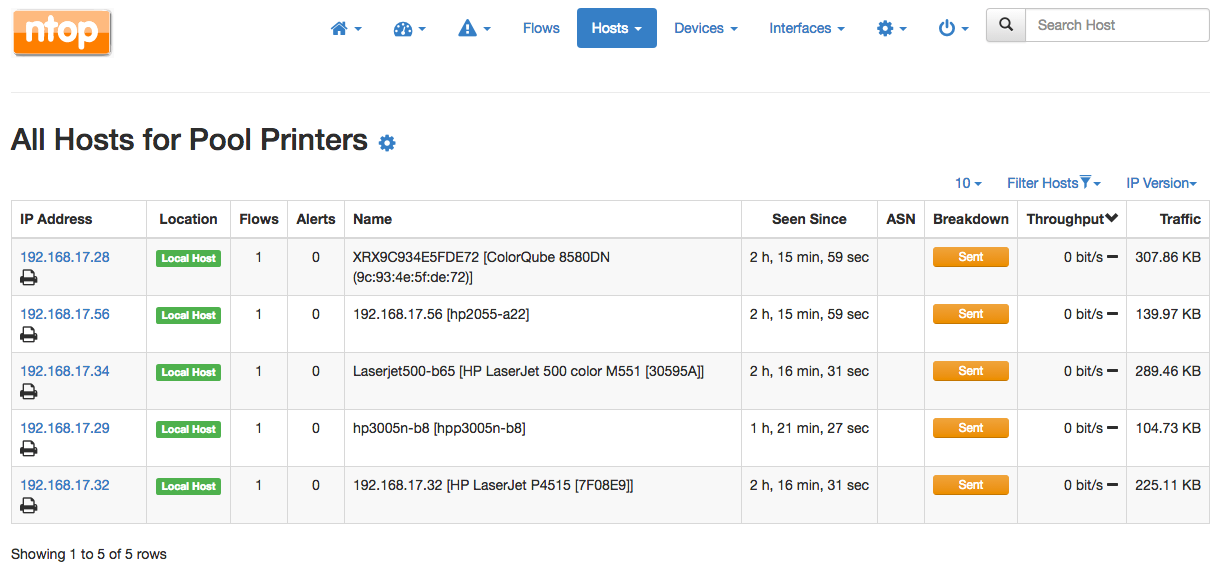Click the printer icon under 192.168.17.28
This screenshot has height=570, width=1221.
(29, 277)
